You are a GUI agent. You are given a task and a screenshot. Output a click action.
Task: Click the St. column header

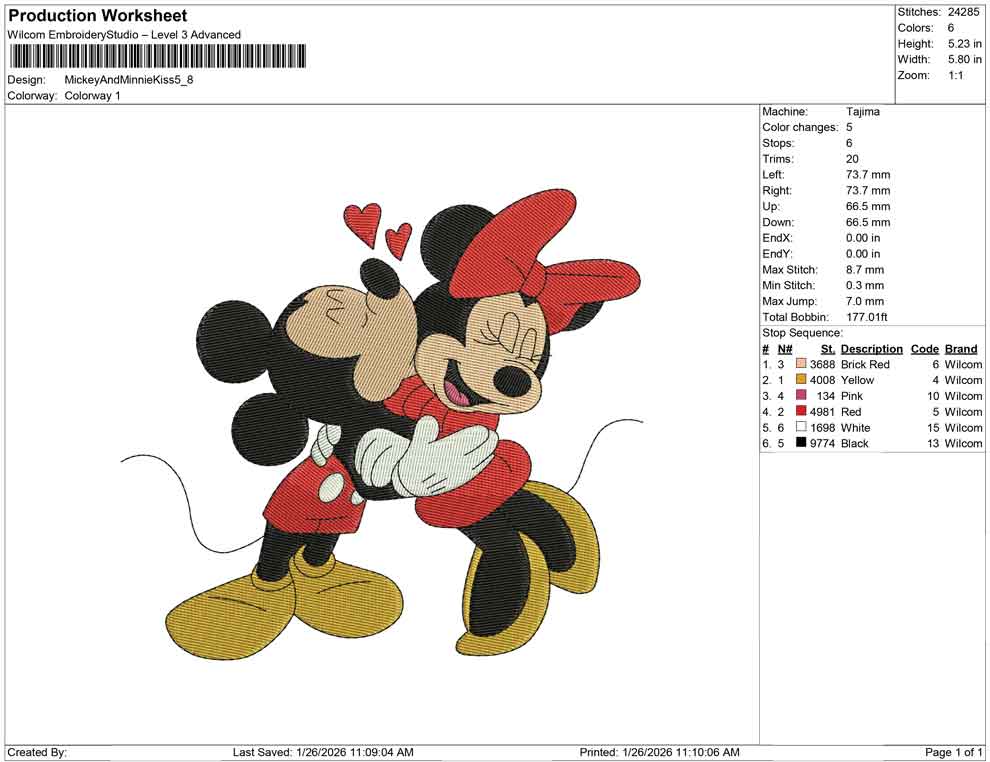(x=827, y=348)
